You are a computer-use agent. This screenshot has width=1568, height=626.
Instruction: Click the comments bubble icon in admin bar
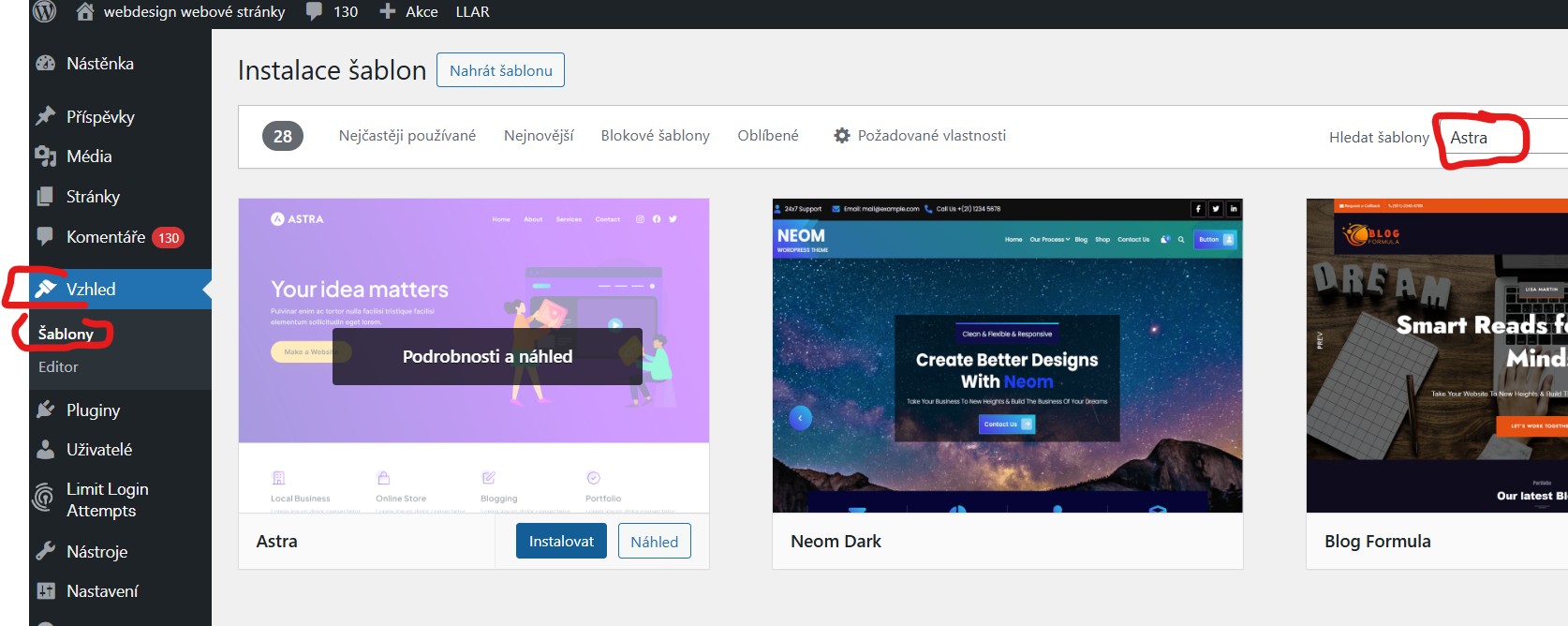315,11
